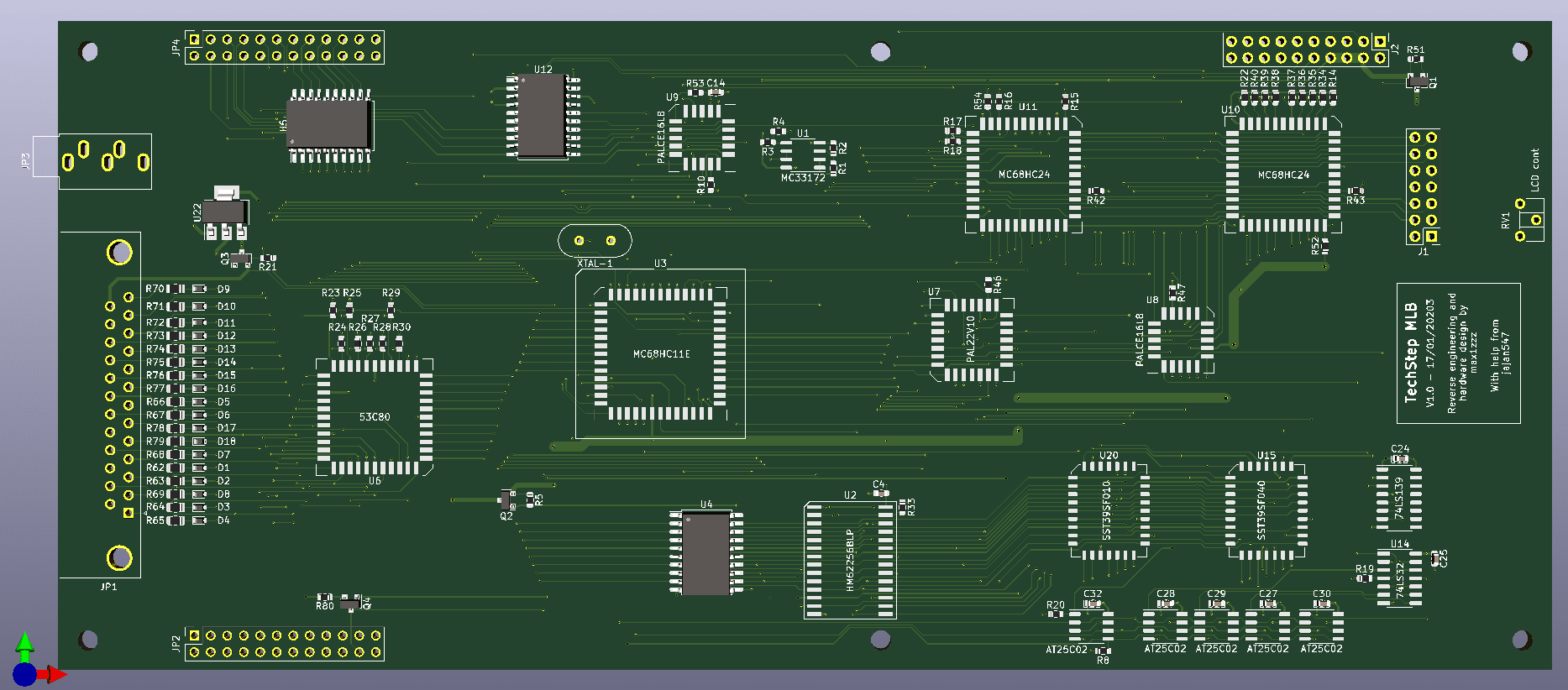The width and height of the screenshot is (1568, 690).
Task: Click the JP2 pin header
Action: [285, 644]
